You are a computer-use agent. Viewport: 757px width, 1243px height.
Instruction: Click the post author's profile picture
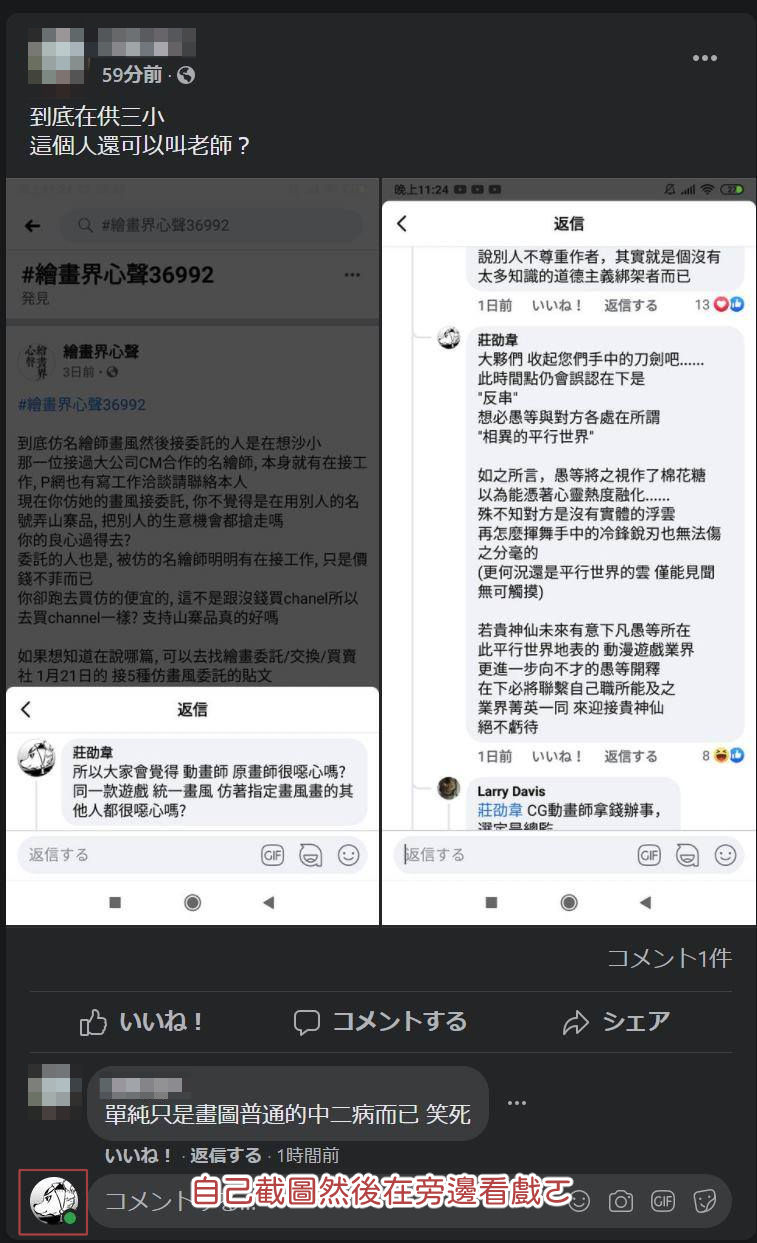click(x=57, y=57)
